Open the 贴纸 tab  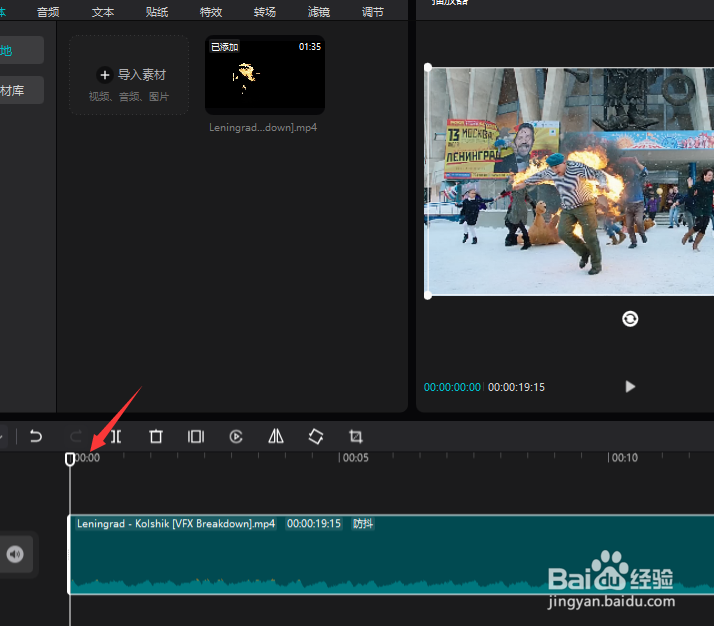coord(157,12)
